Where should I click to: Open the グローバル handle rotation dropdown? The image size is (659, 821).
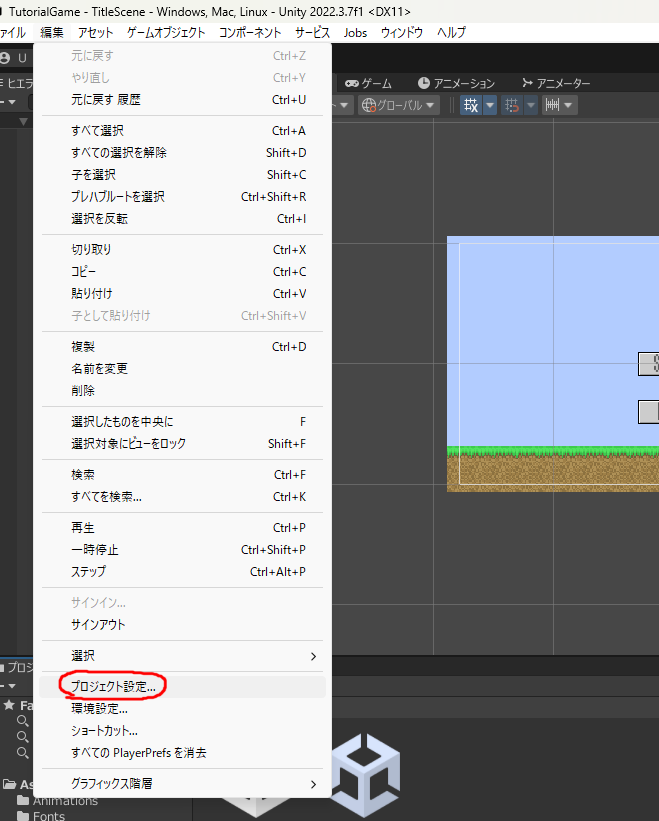tap(399, 105)
